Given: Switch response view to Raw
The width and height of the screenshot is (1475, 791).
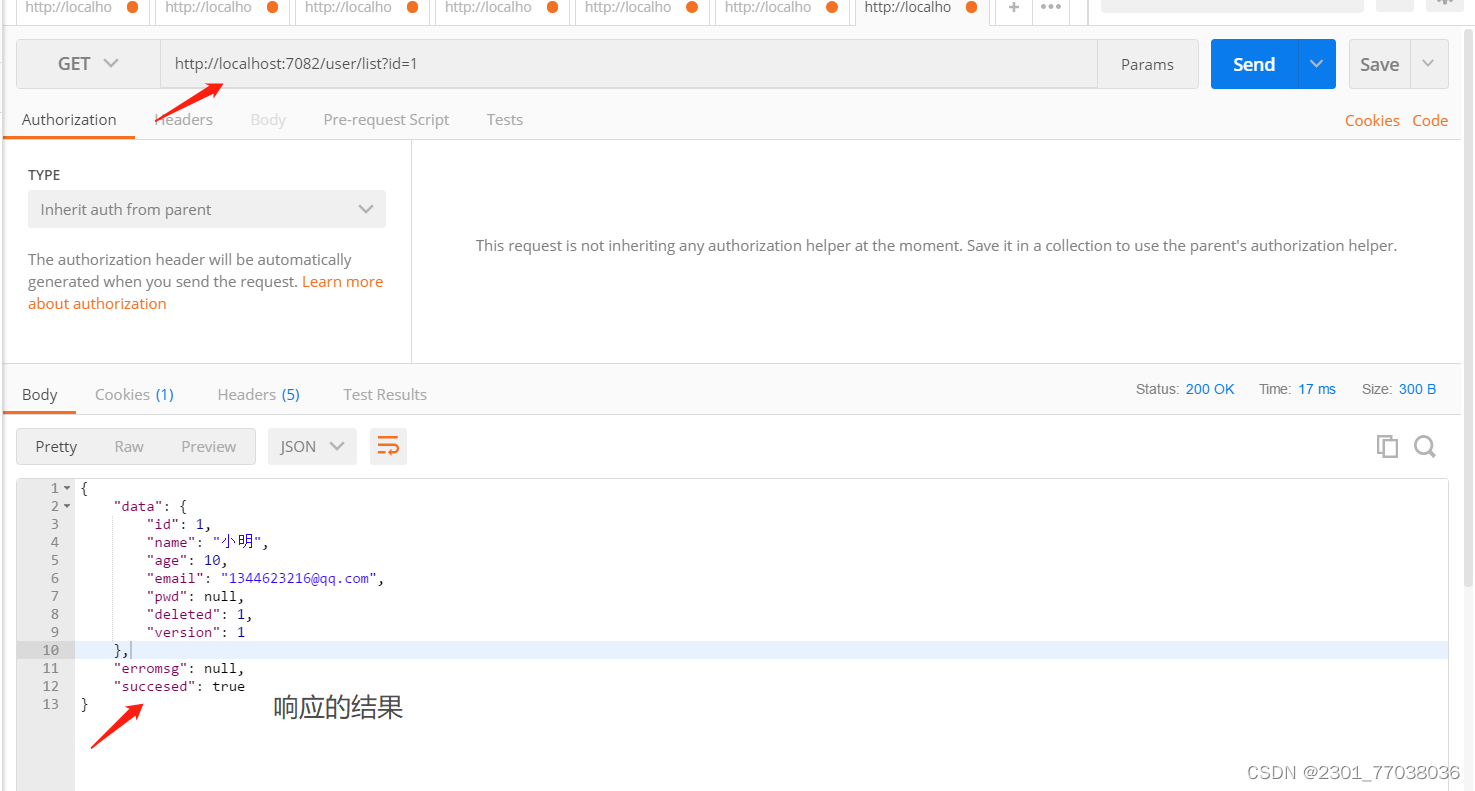Looking at the screenshot, I should pos(128,446).
